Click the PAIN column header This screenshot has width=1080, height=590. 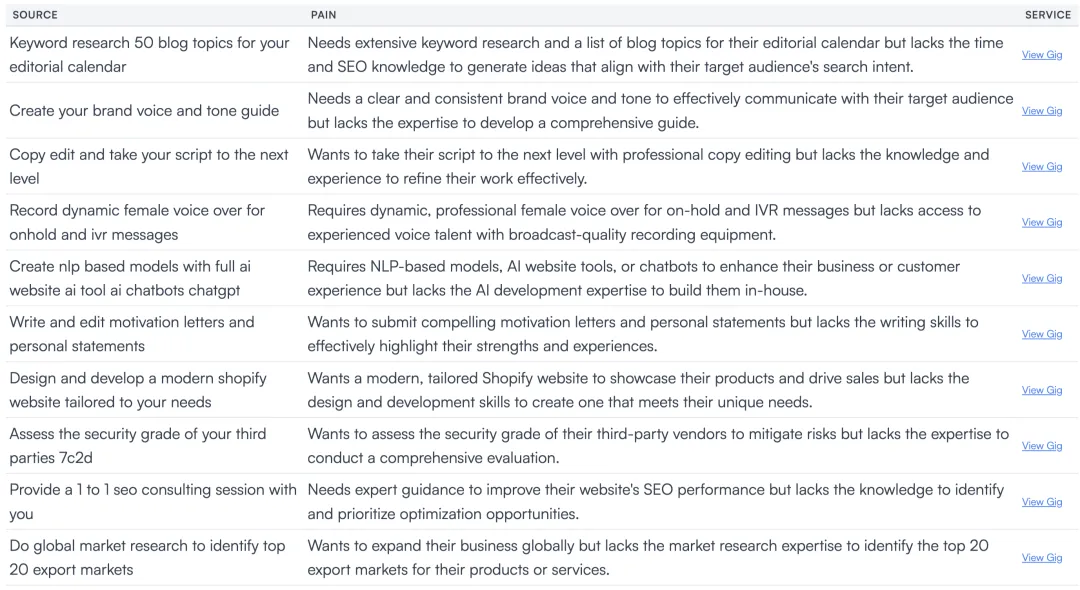pyautogui.click(x=323, y=14)
